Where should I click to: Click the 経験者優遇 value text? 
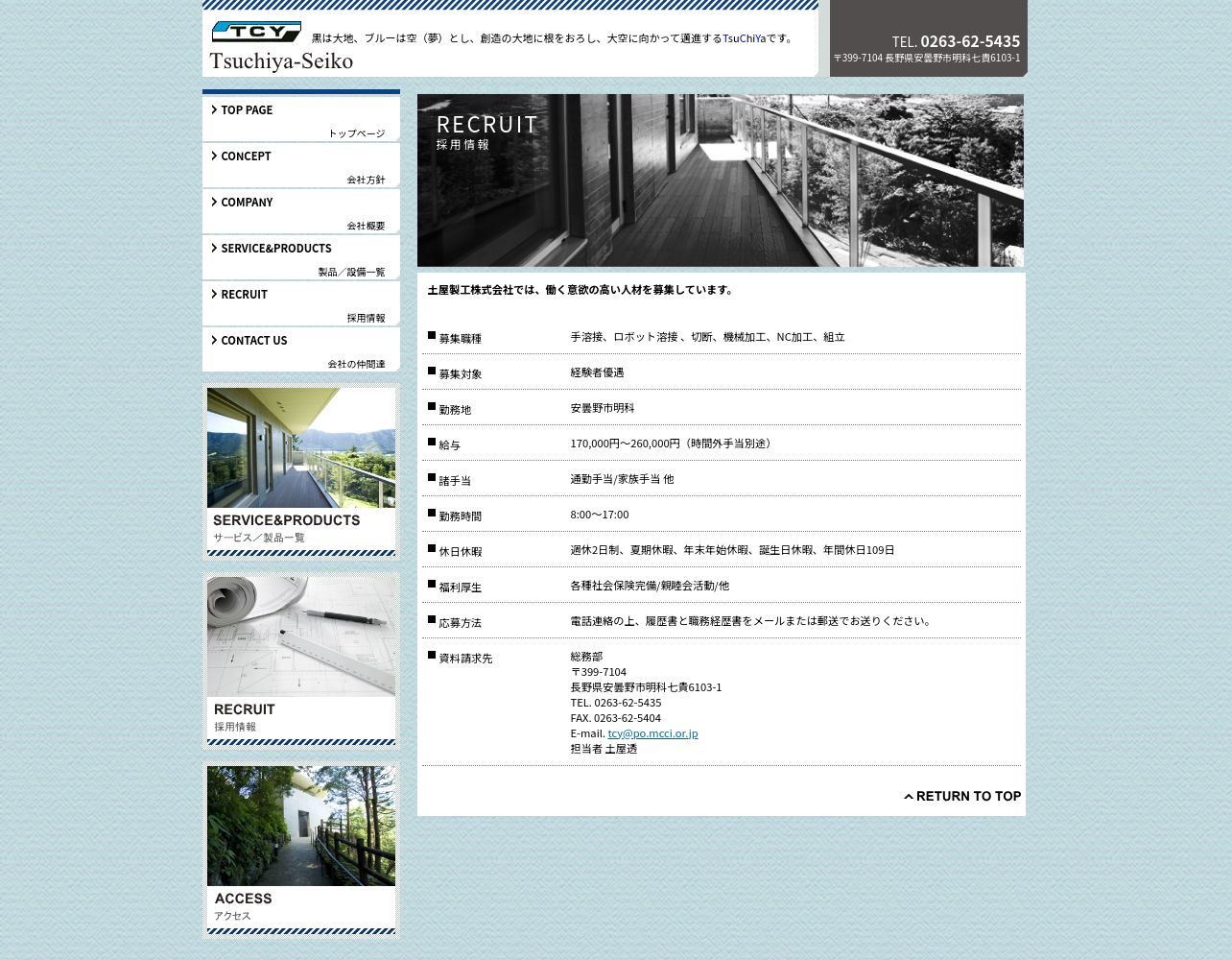tap(597, 372)
